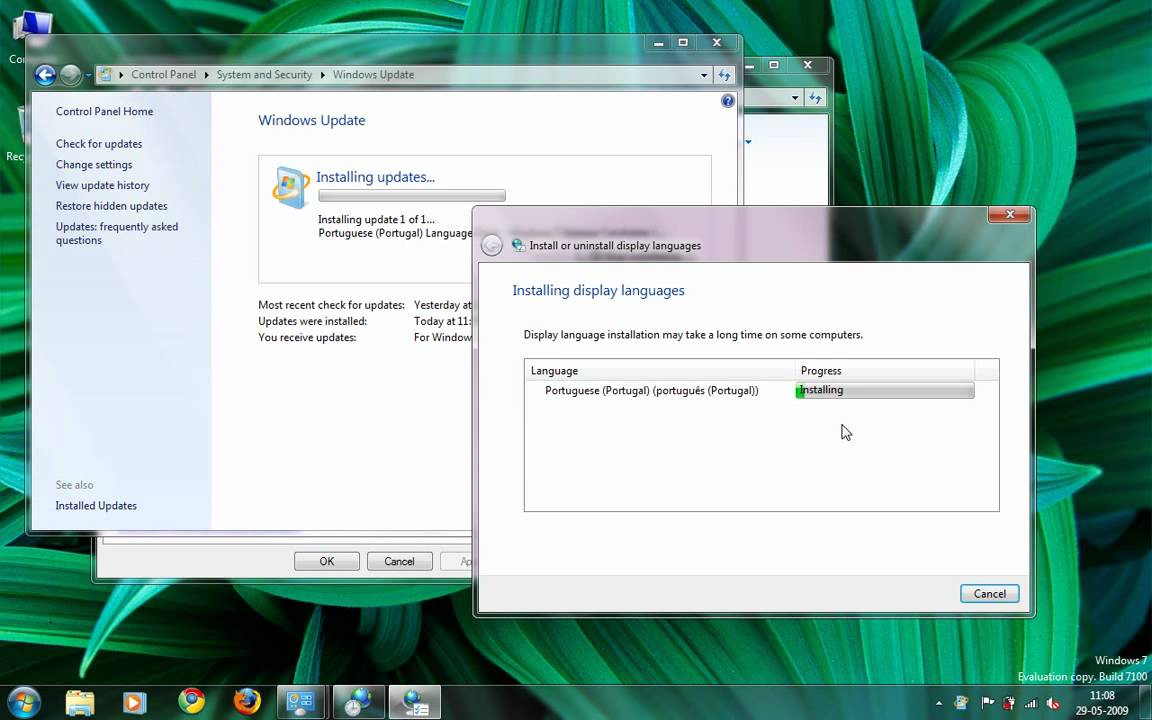
Task: Sort by the Progress column header
Action: coord(885,370)
